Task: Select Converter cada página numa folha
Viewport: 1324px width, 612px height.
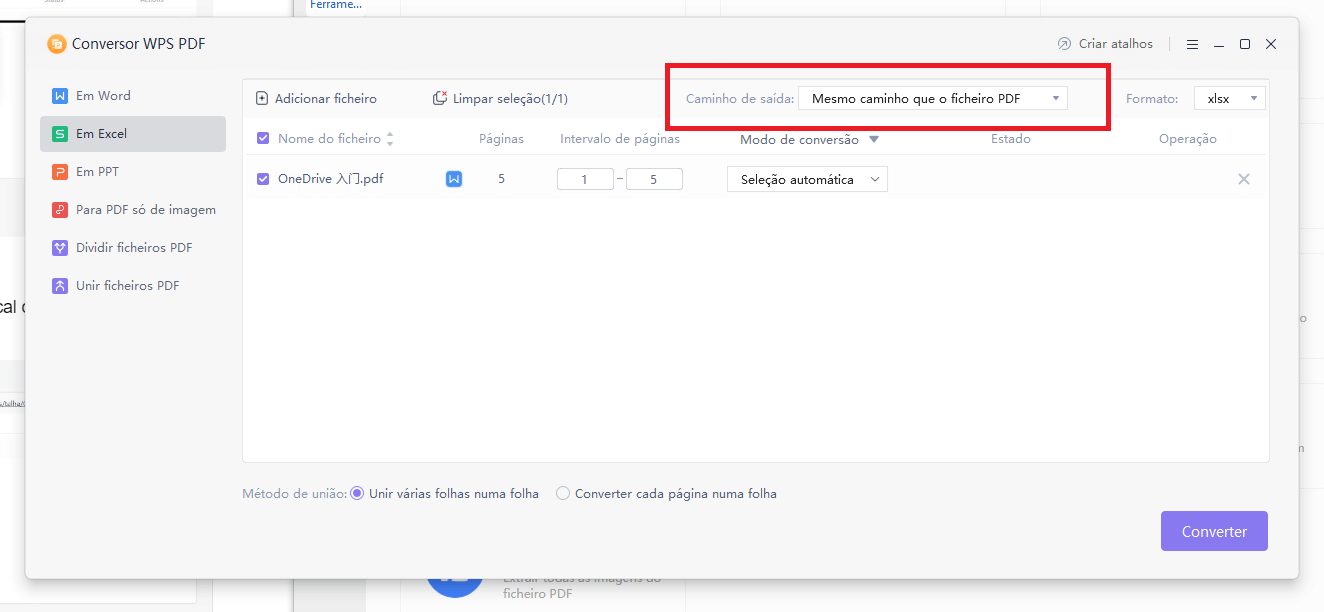Action: 667,493
